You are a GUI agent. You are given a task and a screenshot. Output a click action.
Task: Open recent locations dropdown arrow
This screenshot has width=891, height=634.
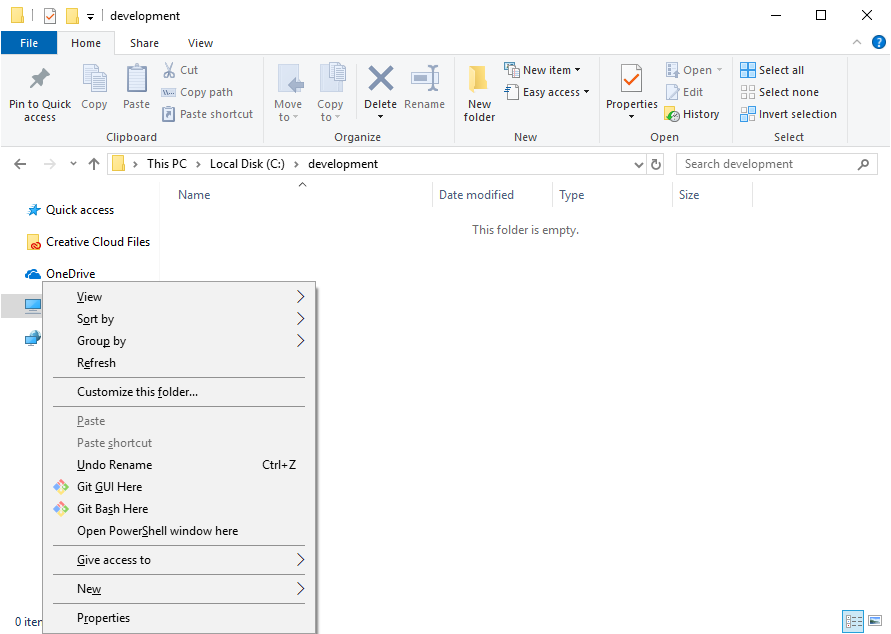point(73,164)
